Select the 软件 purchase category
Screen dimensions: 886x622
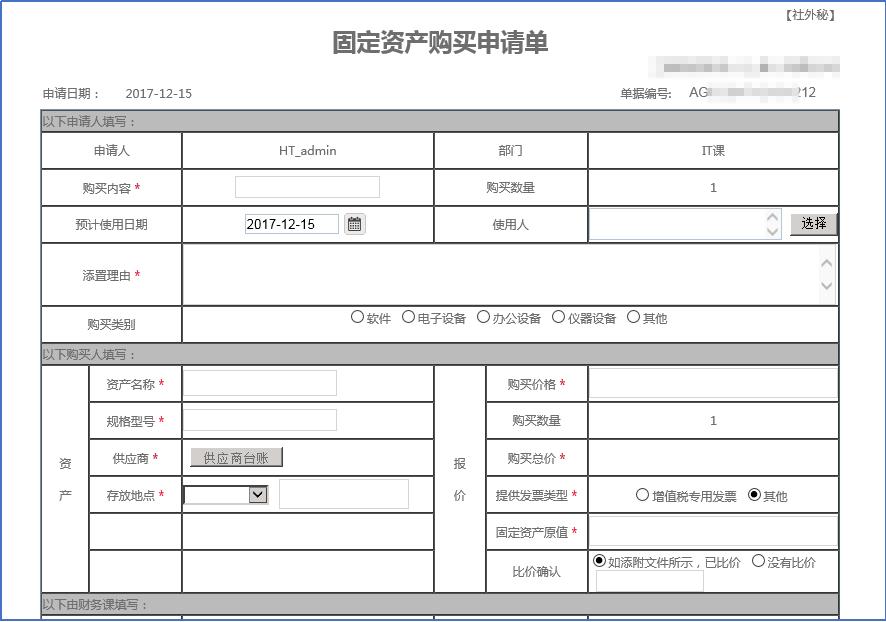point(357,317)
